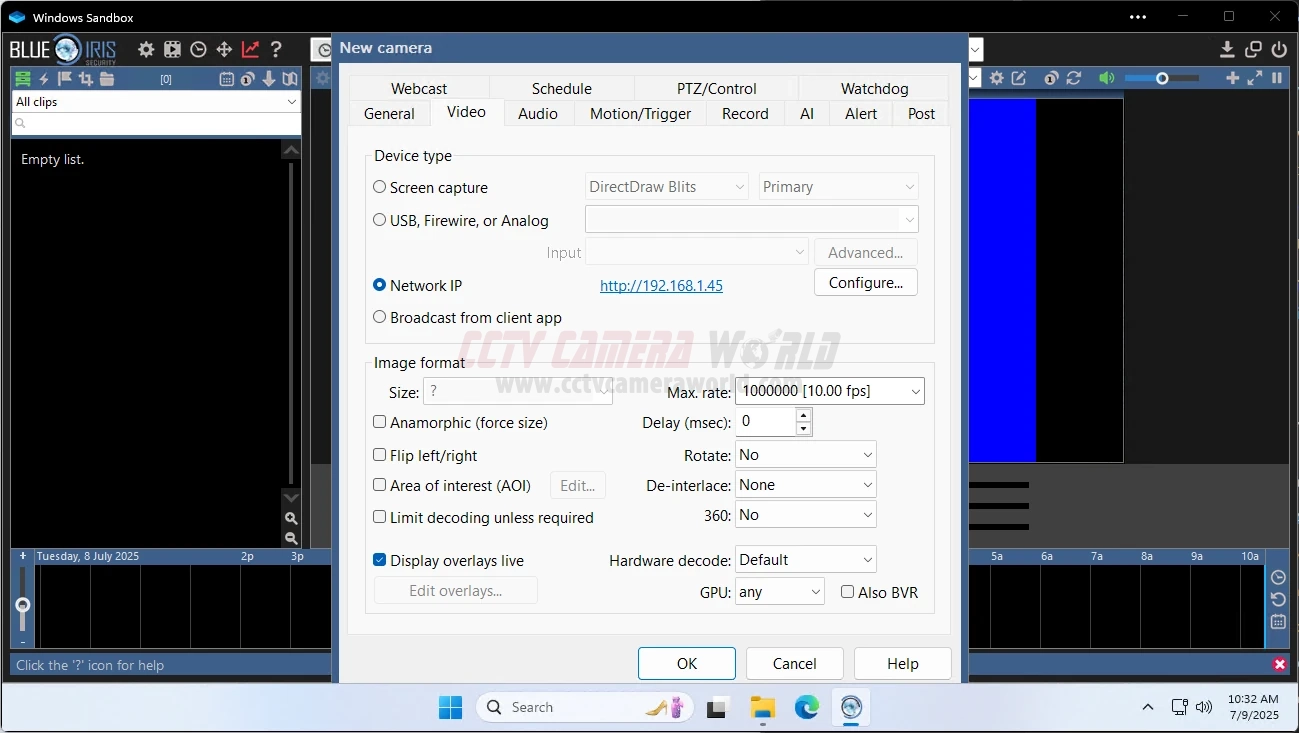Enable the Anamorphic (force size) checkbox
This screenshot has height=733, width=1299.
coord(379,421)
